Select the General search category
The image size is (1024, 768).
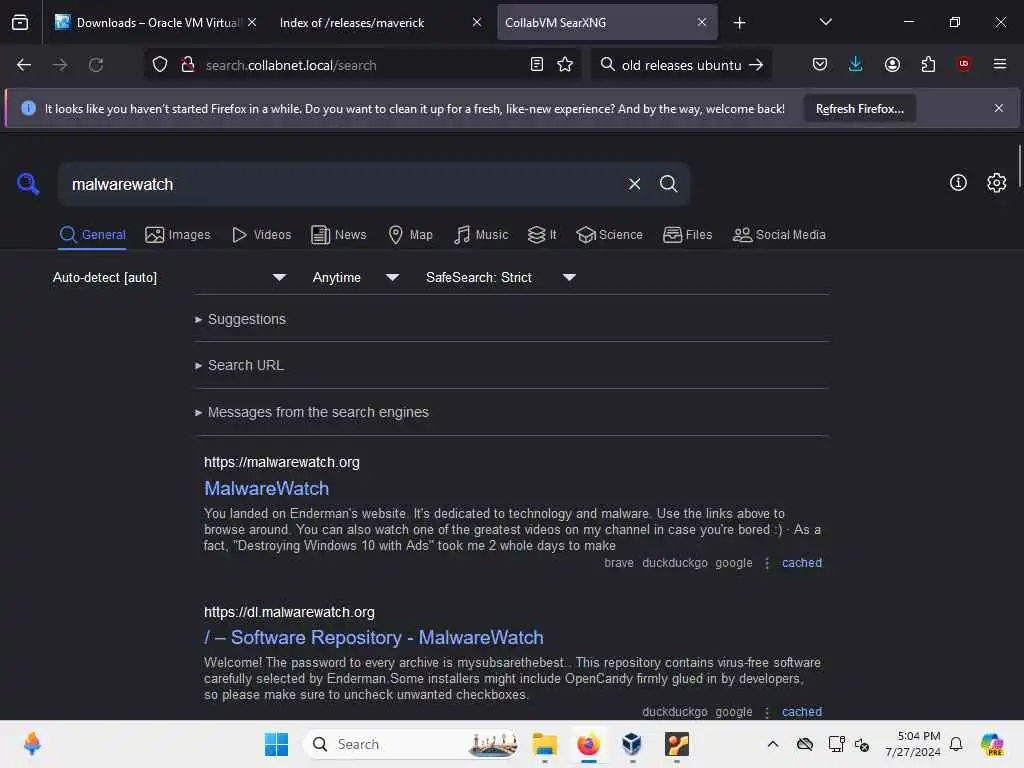pyautogui.click(x=92, y=234)
